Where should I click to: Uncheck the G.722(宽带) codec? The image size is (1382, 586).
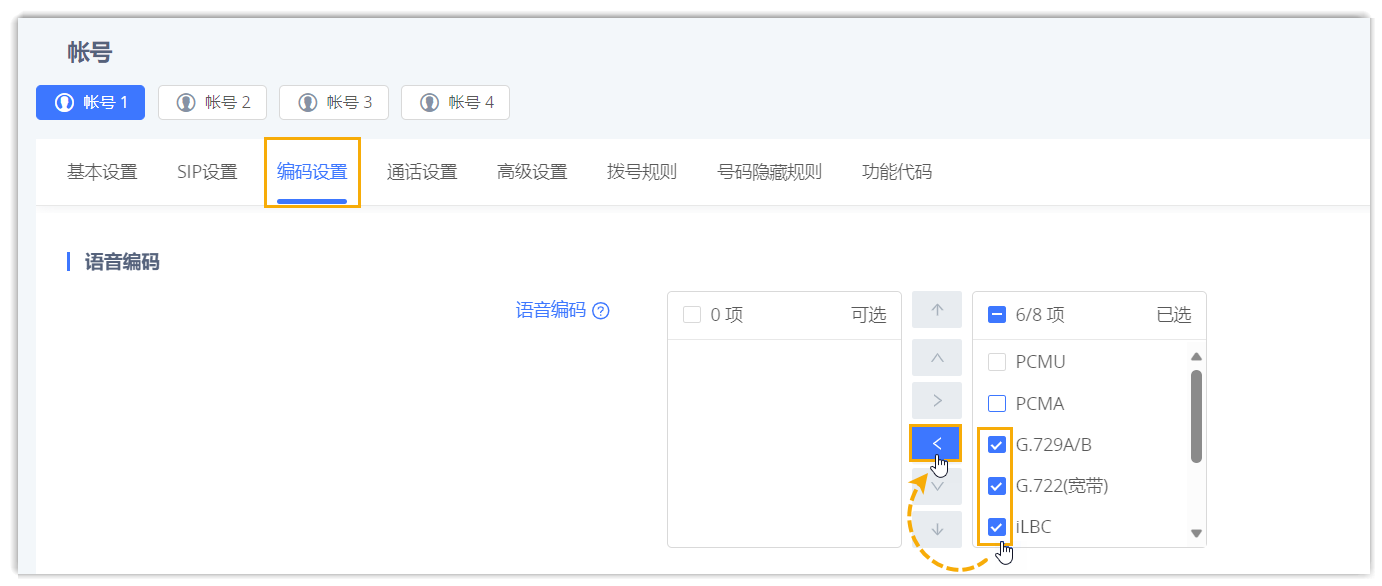point(996,486)
